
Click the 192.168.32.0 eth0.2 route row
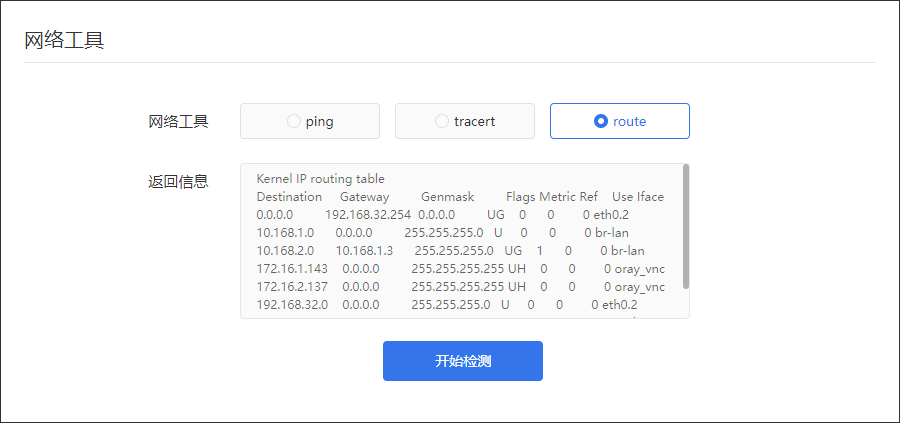point(447,305)
